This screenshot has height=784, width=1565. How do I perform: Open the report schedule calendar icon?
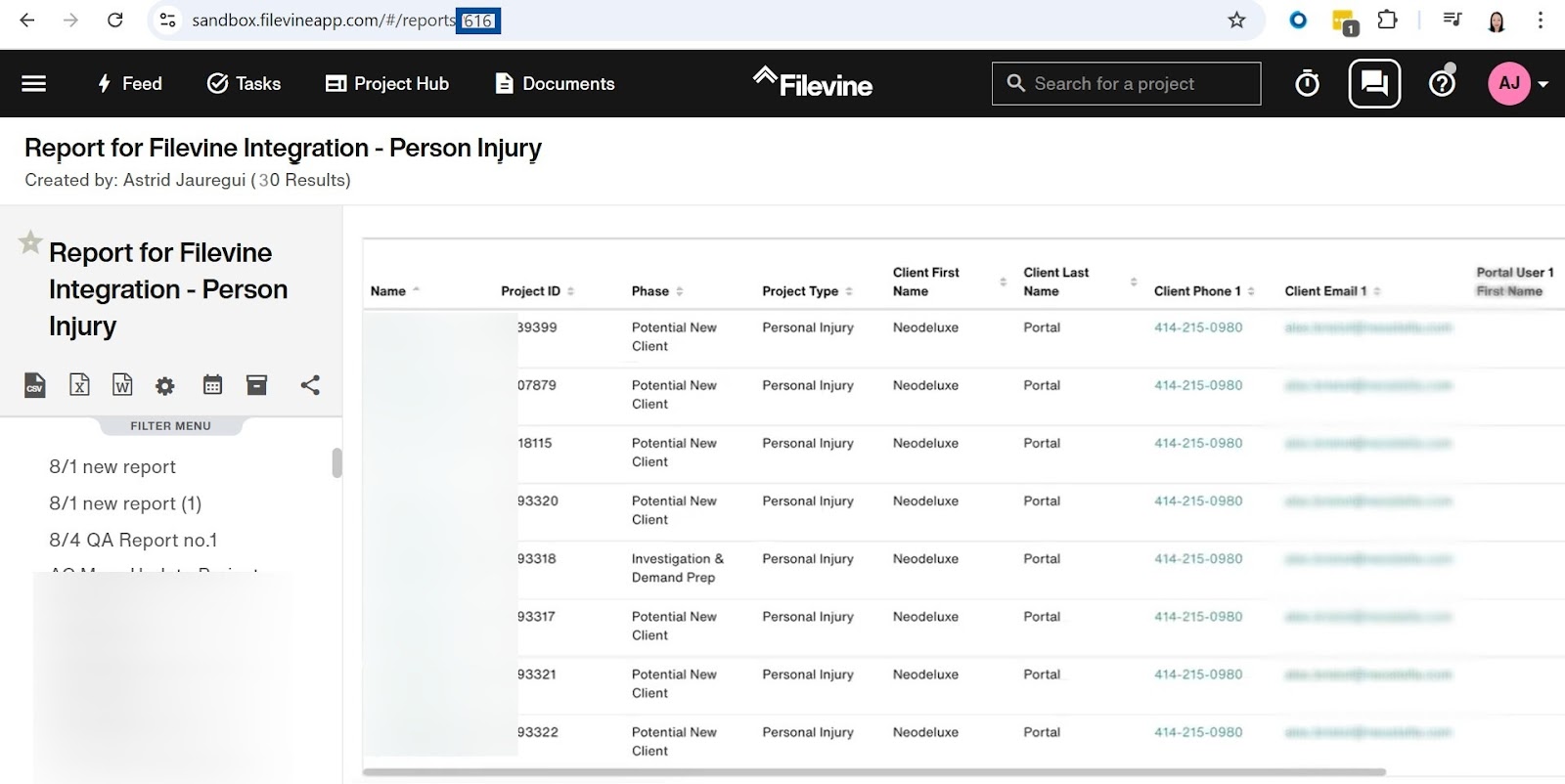(x=212, y=385)
